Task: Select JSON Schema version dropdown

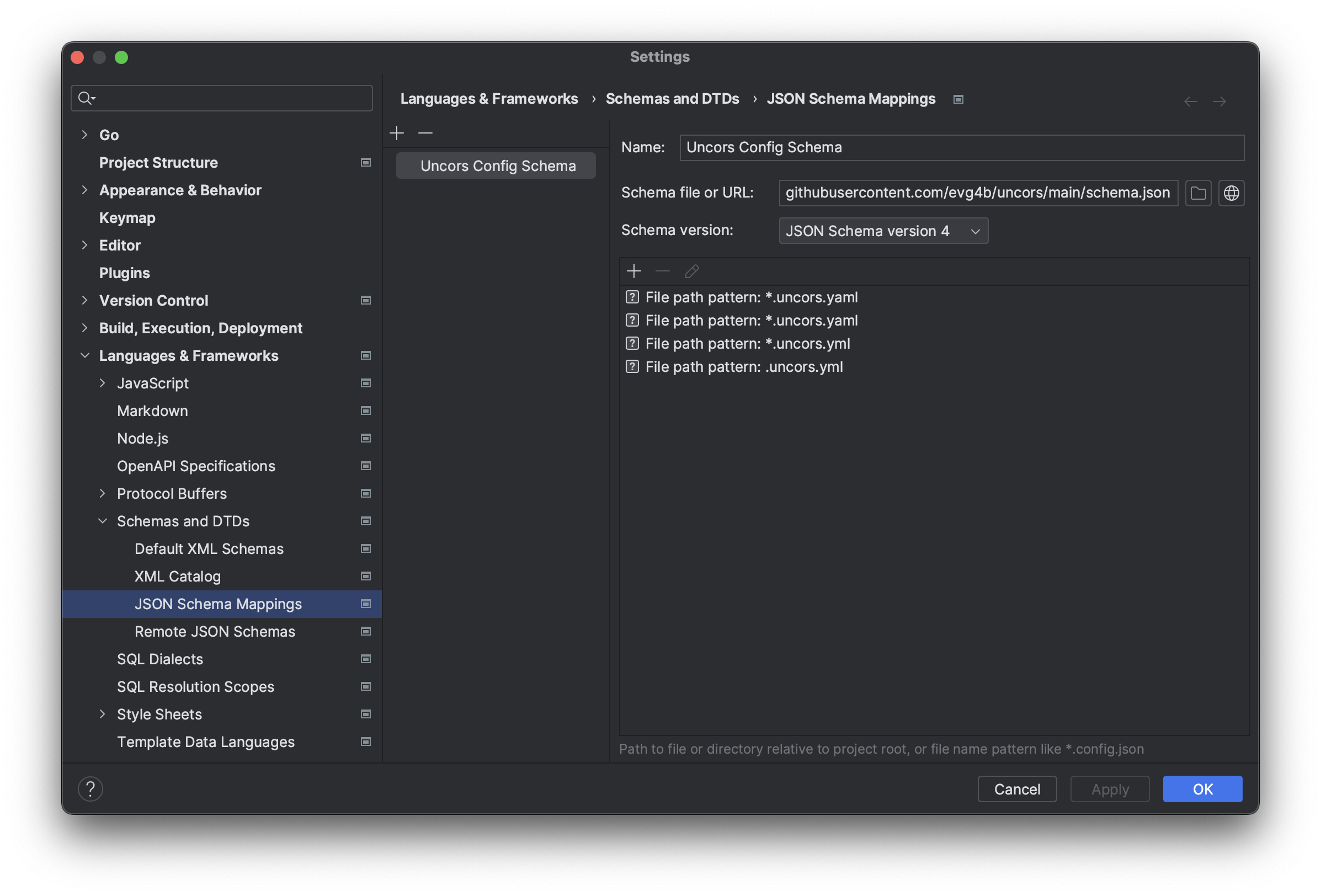Action: coord(883,230)
